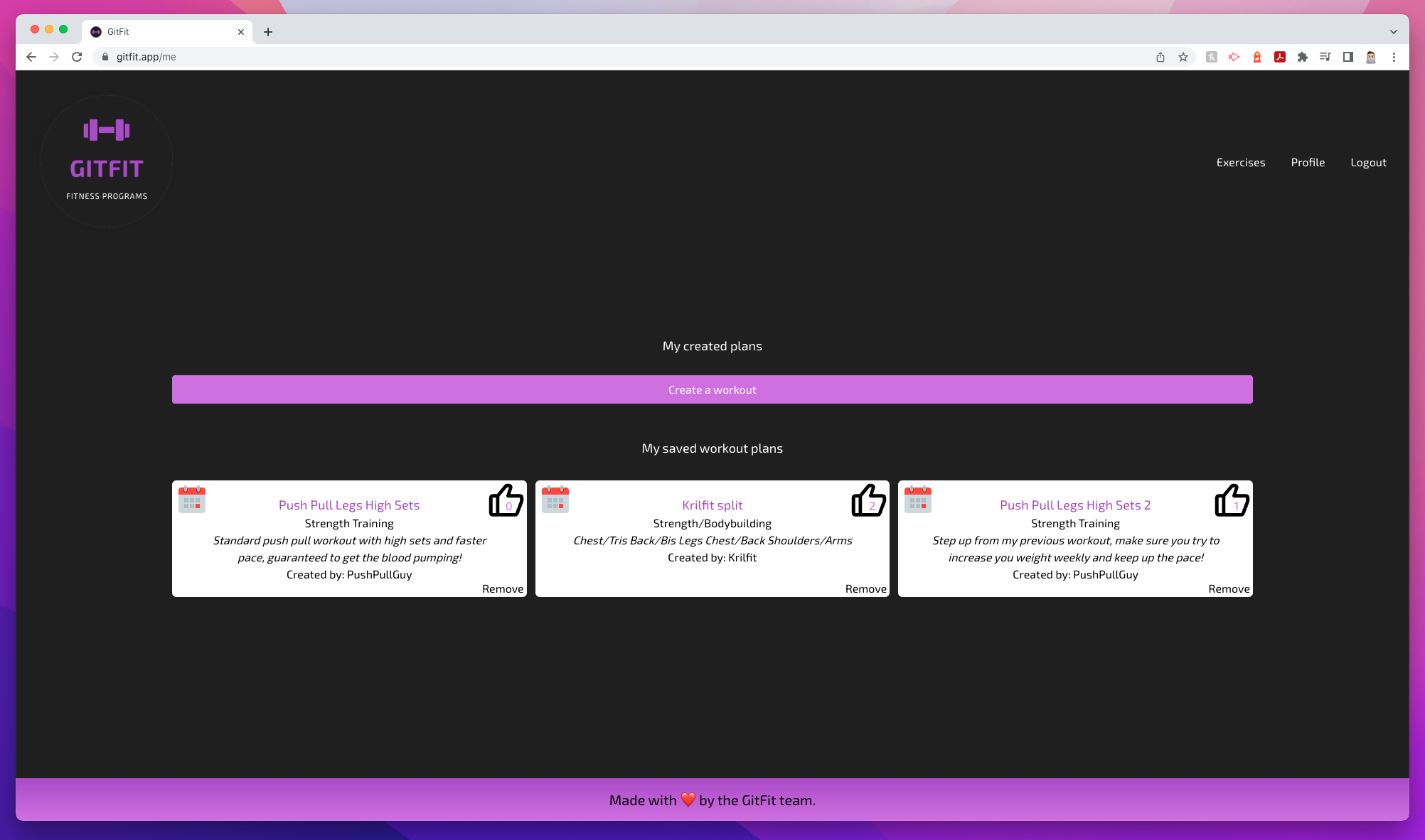This screenshot has height=840, width=1425.
Task: Click the red lighthouse extension icon
Action: point(1257,57)
